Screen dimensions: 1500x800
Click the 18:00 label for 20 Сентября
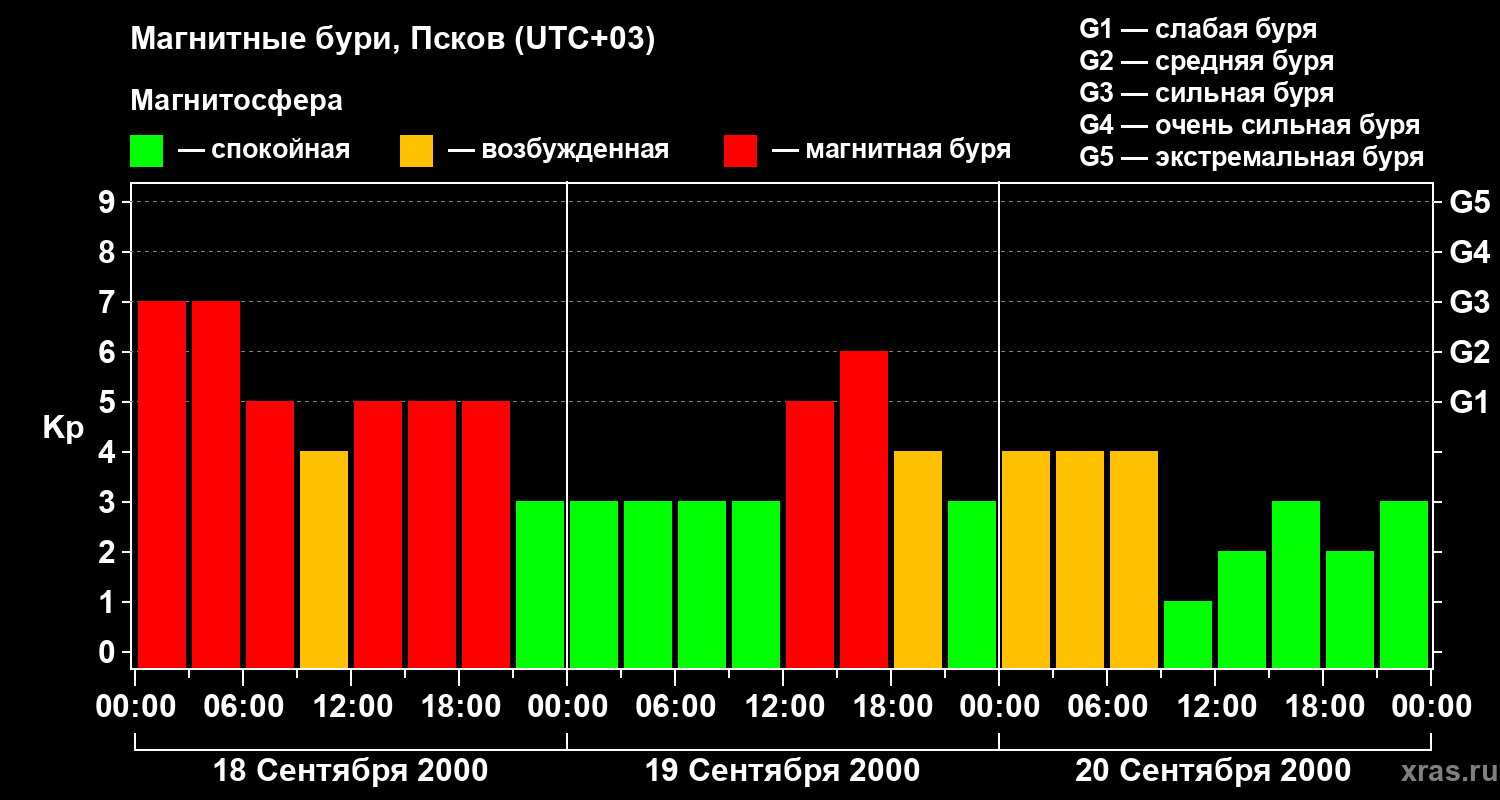point(1323,707)
